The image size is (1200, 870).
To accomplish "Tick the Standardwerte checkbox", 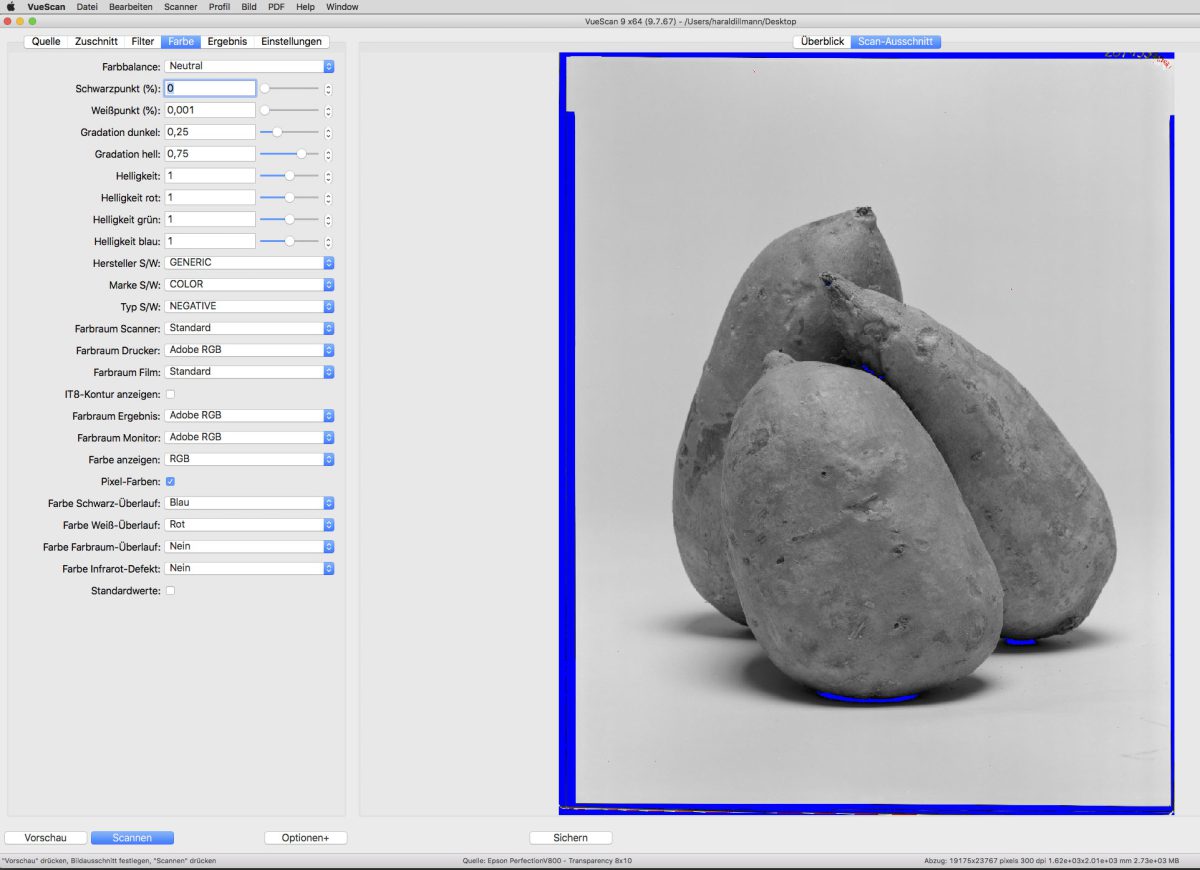I will (x=170, y=591).
